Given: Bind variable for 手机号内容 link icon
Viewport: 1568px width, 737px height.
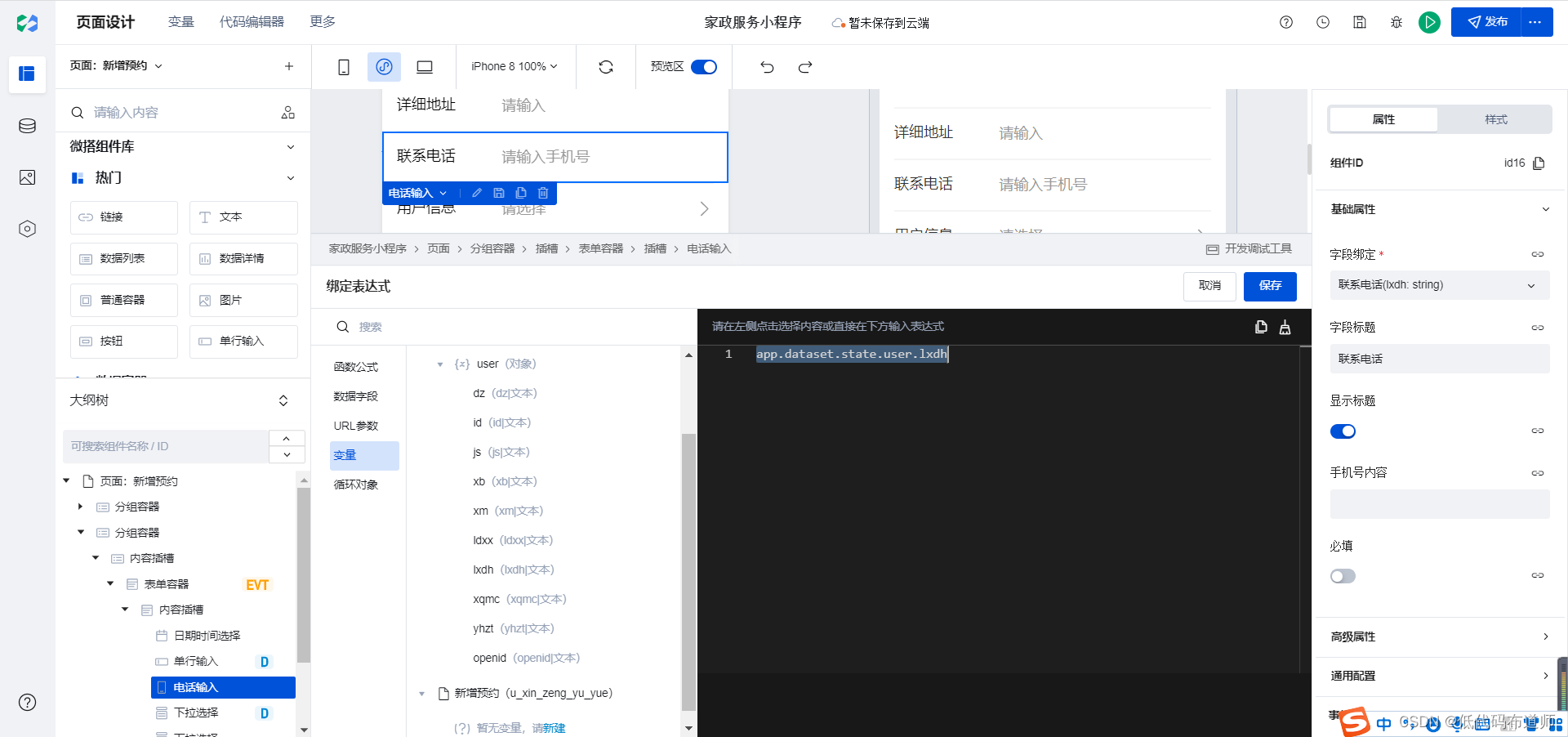Looking at the screenshot, I should (x=1538, y=473).
